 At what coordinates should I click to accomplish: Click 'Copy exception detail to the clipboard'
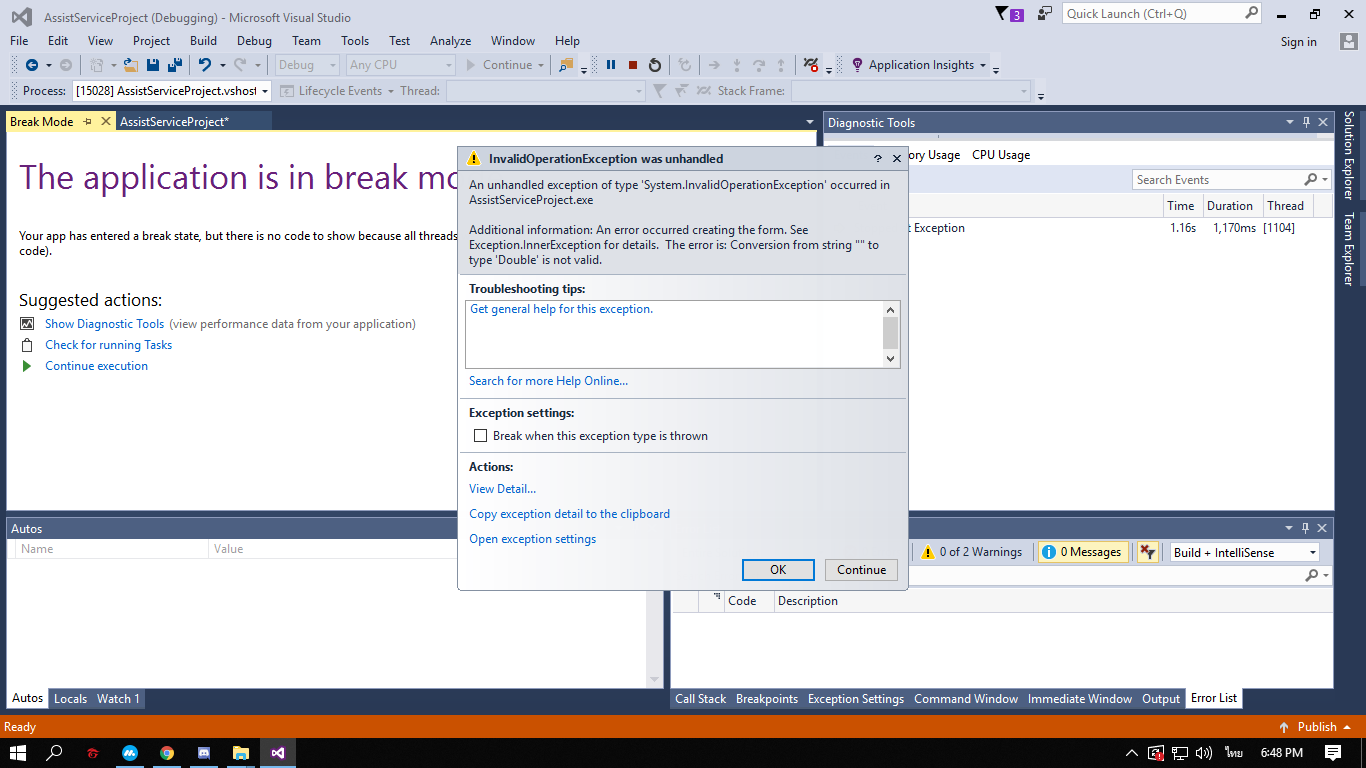tap(569, 514)
